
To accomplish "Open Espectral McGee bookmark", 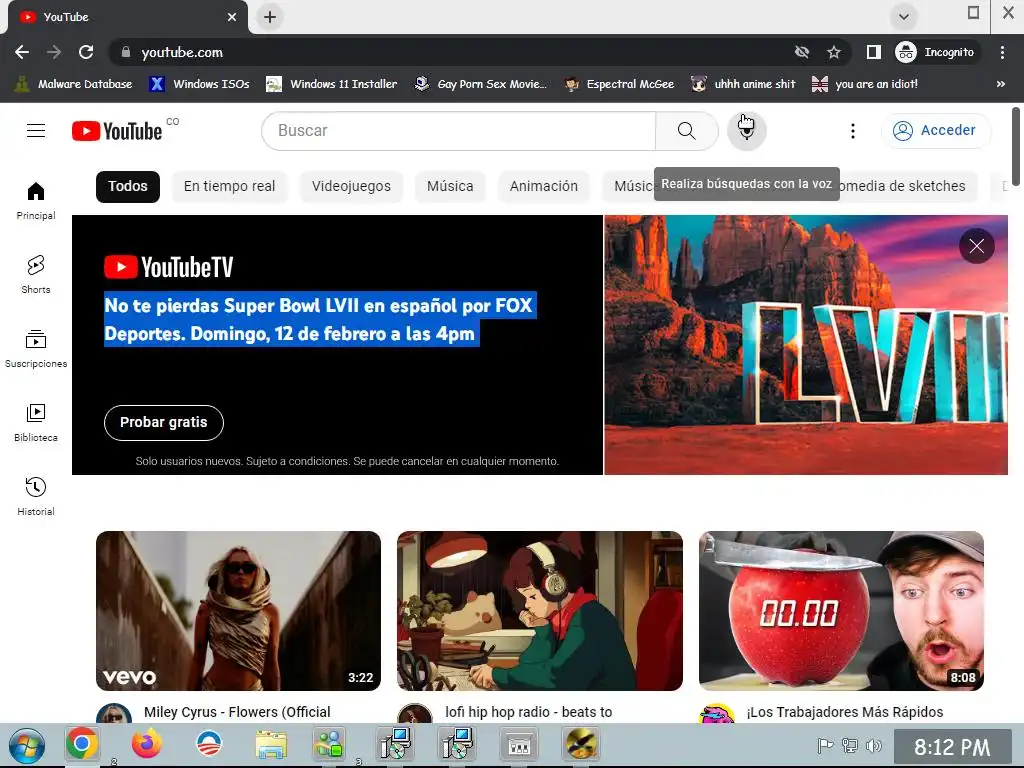I will pyautogui.click(x=619, y=84).
